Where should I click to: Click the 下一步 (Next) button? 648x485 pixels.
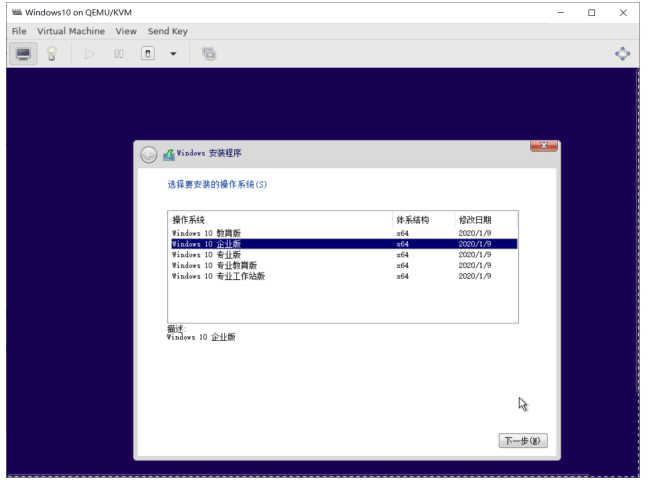[523, 440]
